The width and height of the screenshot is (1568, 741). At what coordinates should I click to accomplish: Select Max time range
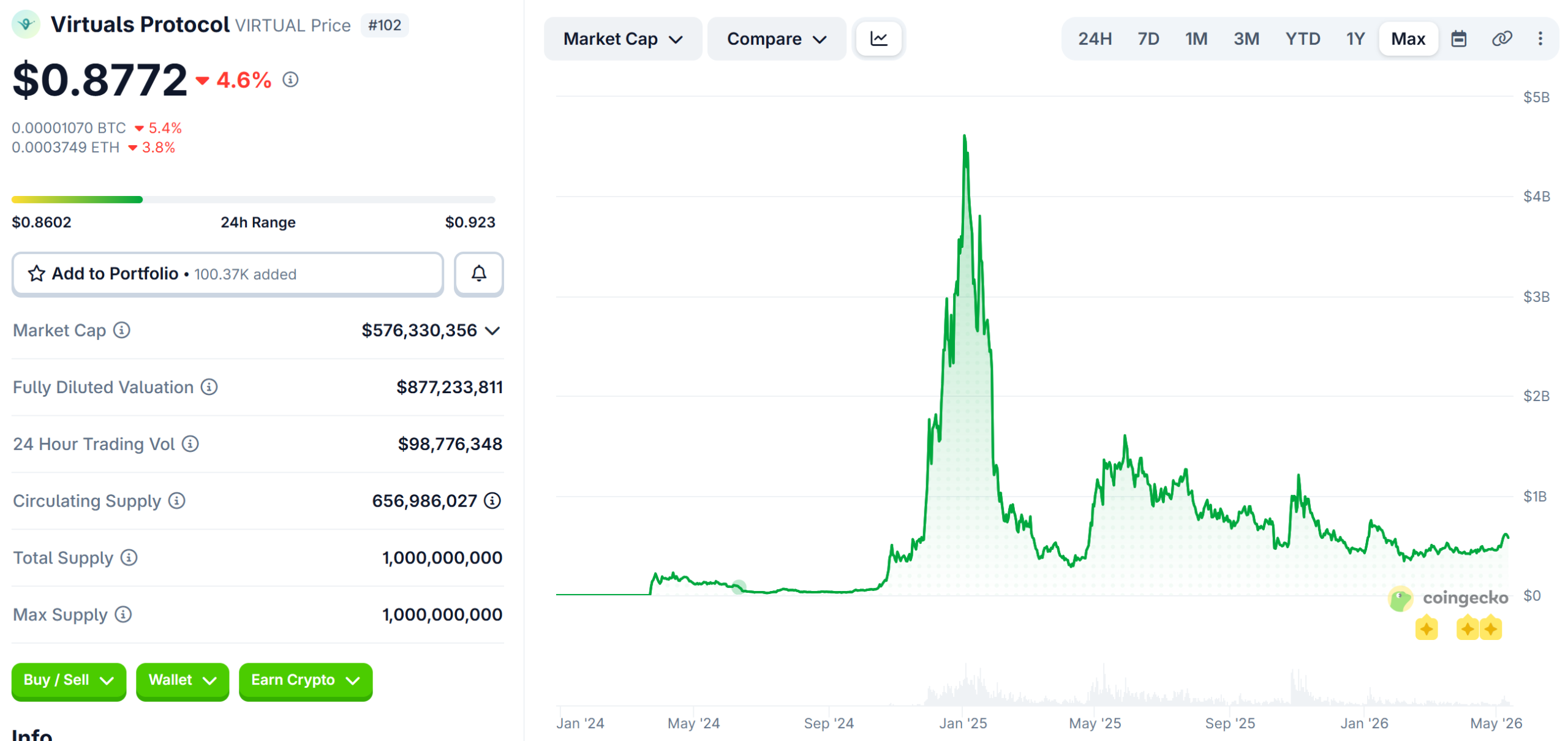tap(1408, 39)
